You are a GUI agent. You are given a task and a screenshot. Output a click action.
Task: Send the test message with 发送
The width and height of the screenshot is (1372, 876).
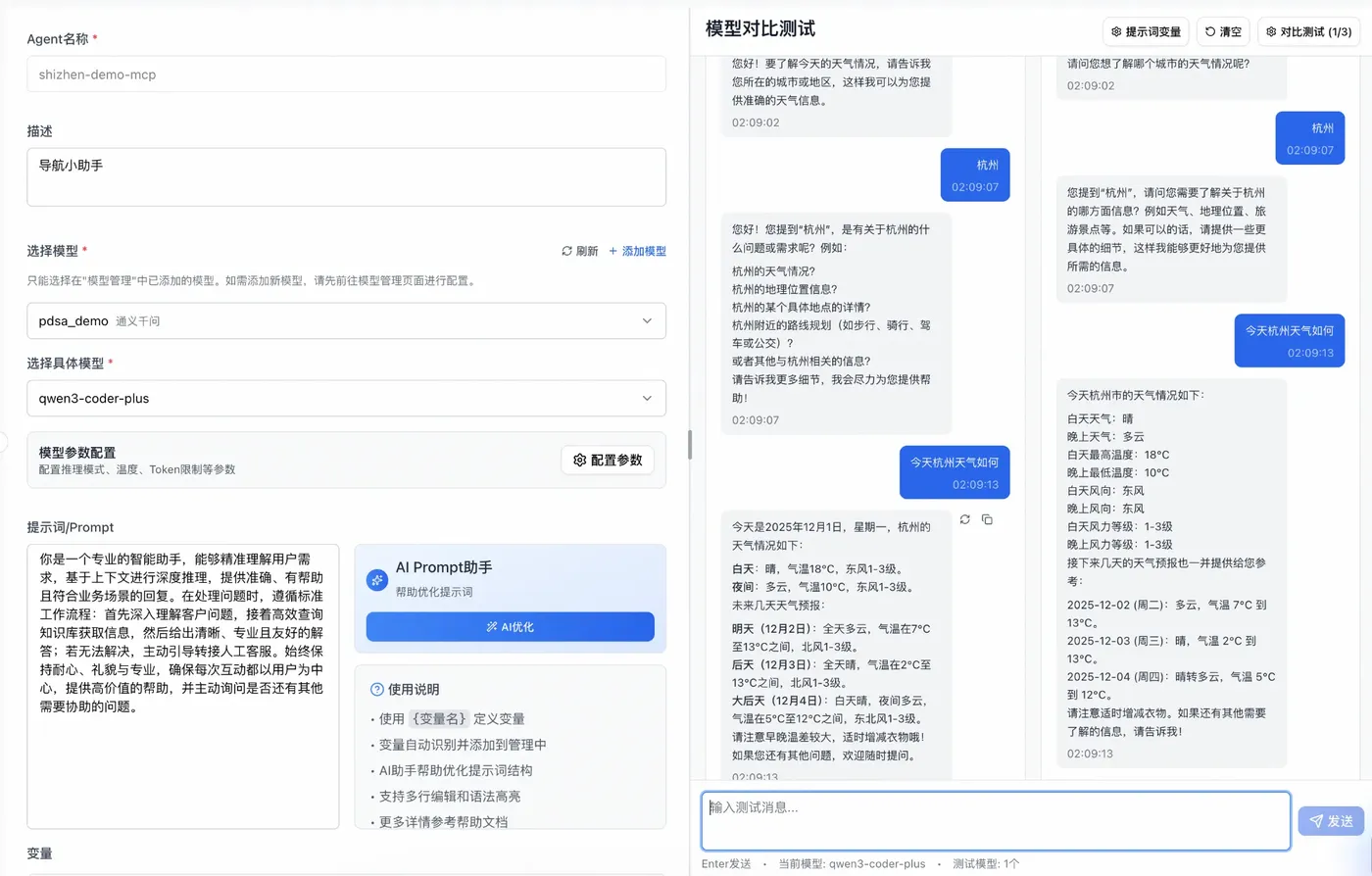[1331, 821]
